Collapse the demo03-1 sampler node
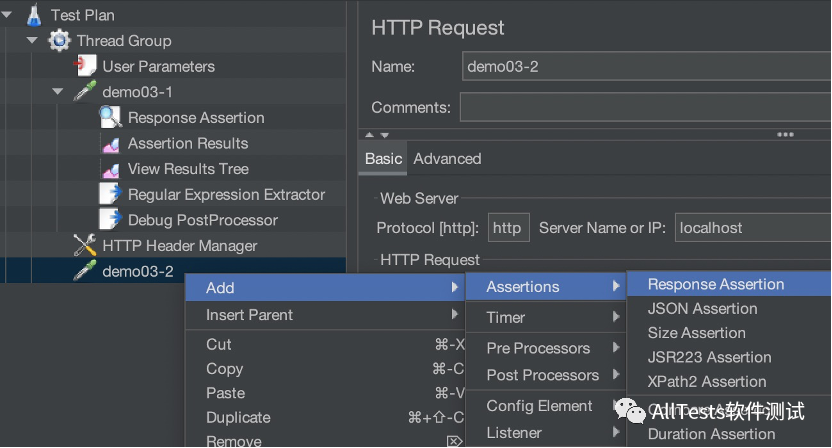The height and width of the screenshot is (448, 832). [58, 92]
